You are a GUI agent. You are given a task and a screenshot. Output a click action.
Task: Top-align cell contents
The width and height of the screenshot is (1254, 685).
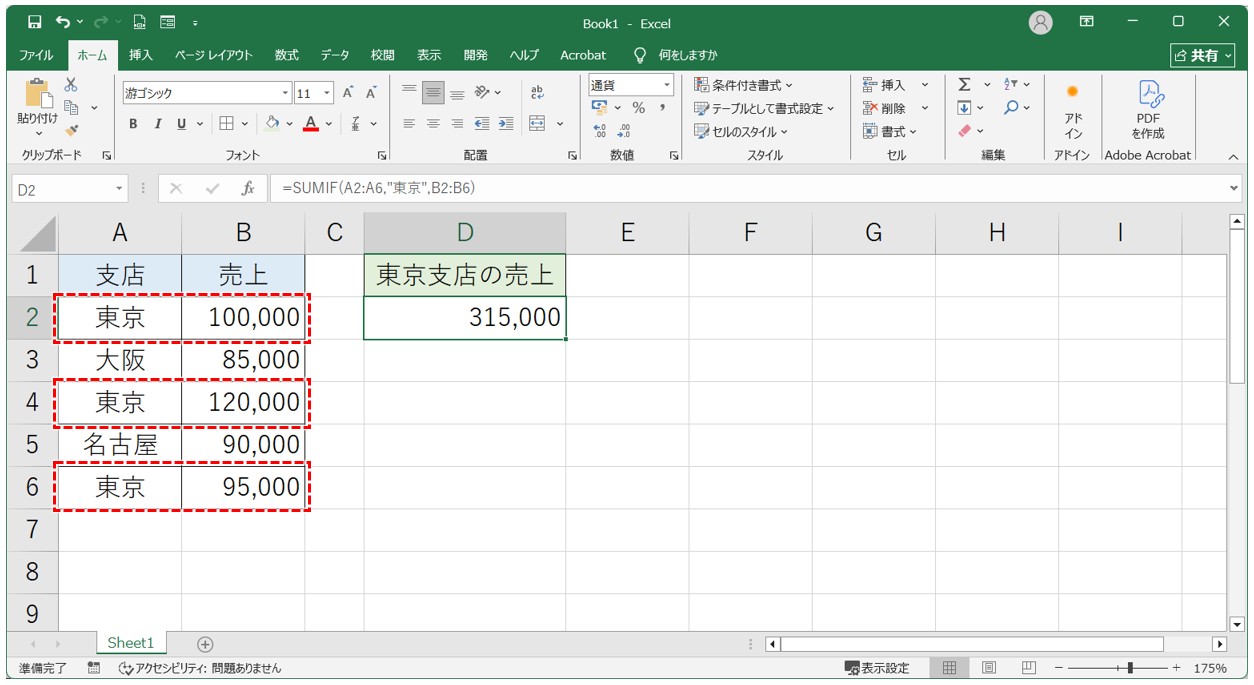click(408, 92)
